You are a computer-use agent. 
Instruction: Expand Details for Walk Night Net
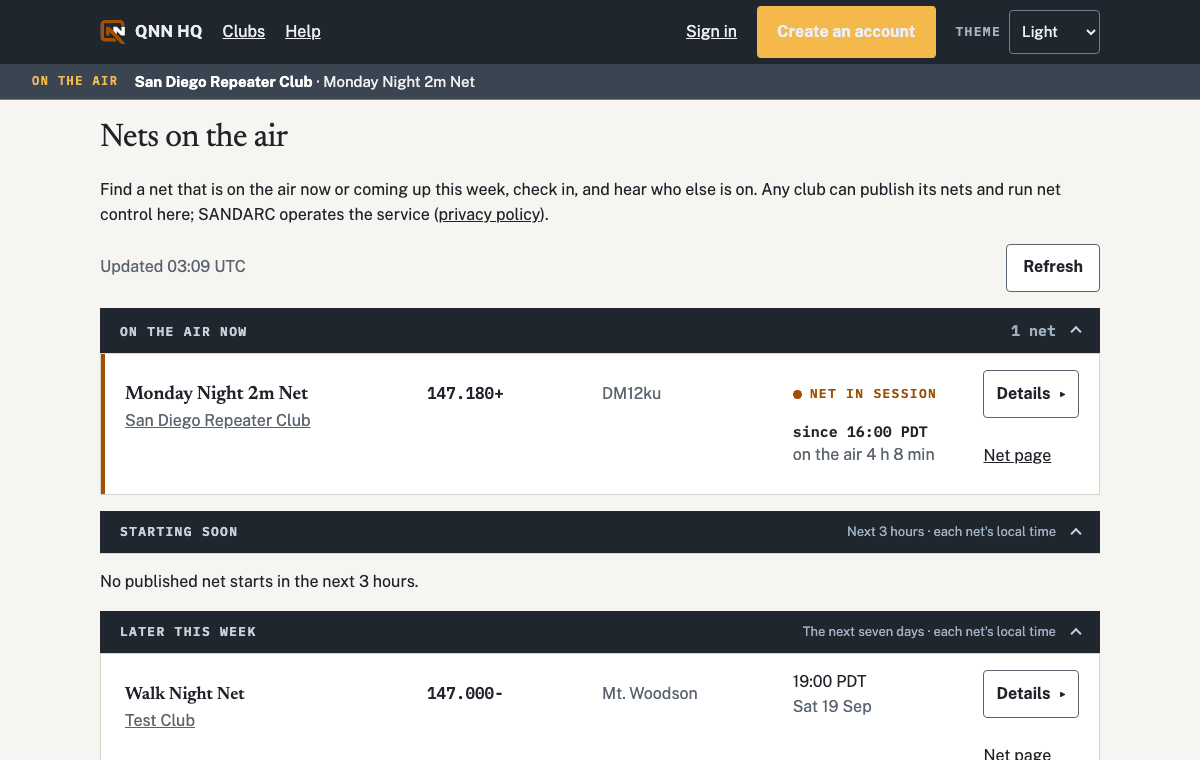coord(1031,694)
